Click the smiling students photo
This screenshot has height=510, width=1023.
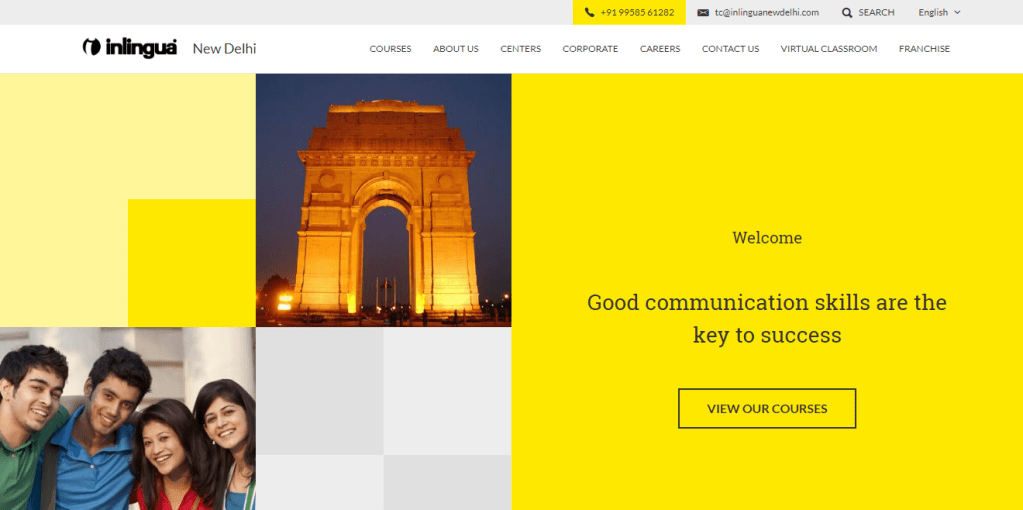pyautogui.click(x=127, y=418)
